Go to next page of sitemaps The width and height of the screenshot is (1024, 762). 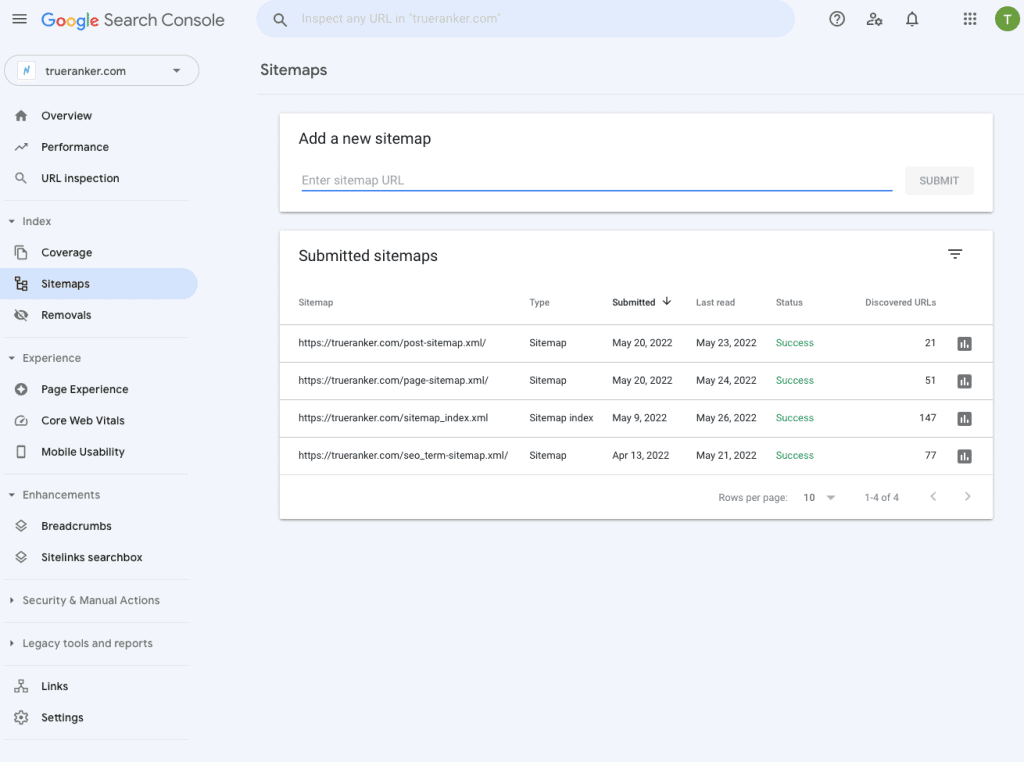(x=967, y=497)
